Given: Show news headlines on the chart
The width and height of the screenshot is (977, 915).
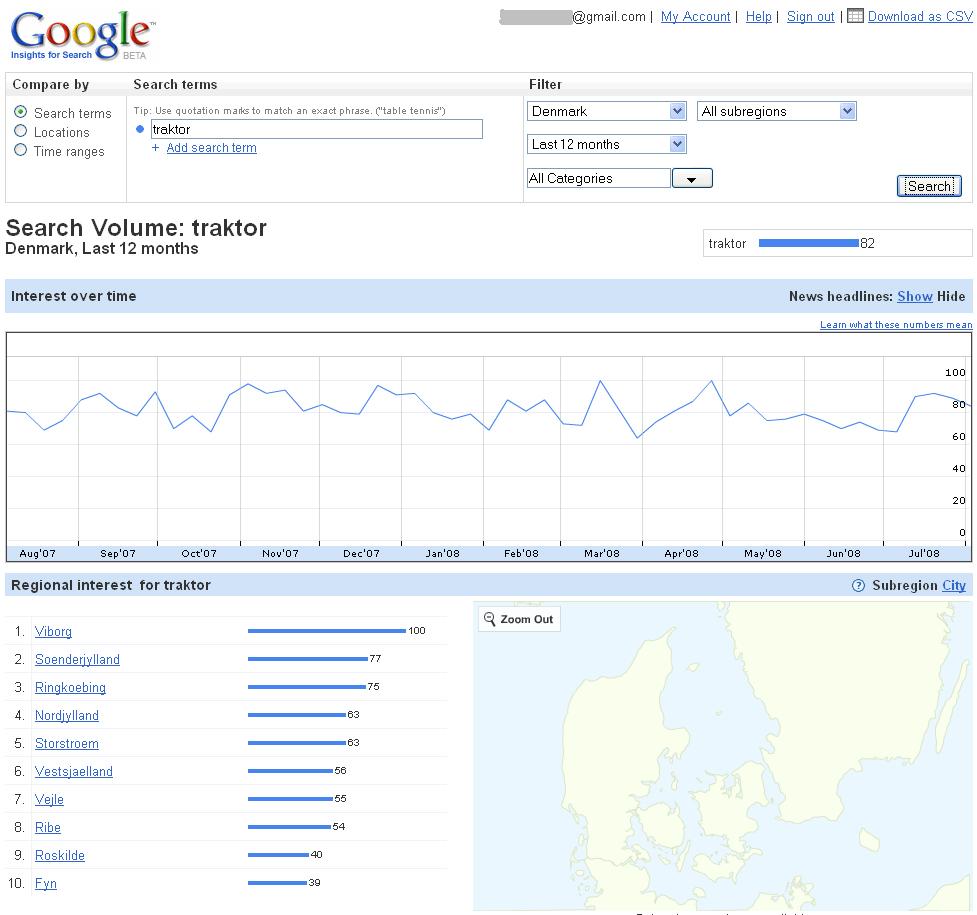Looking at the screenshot, I should [x=914, y=296].
